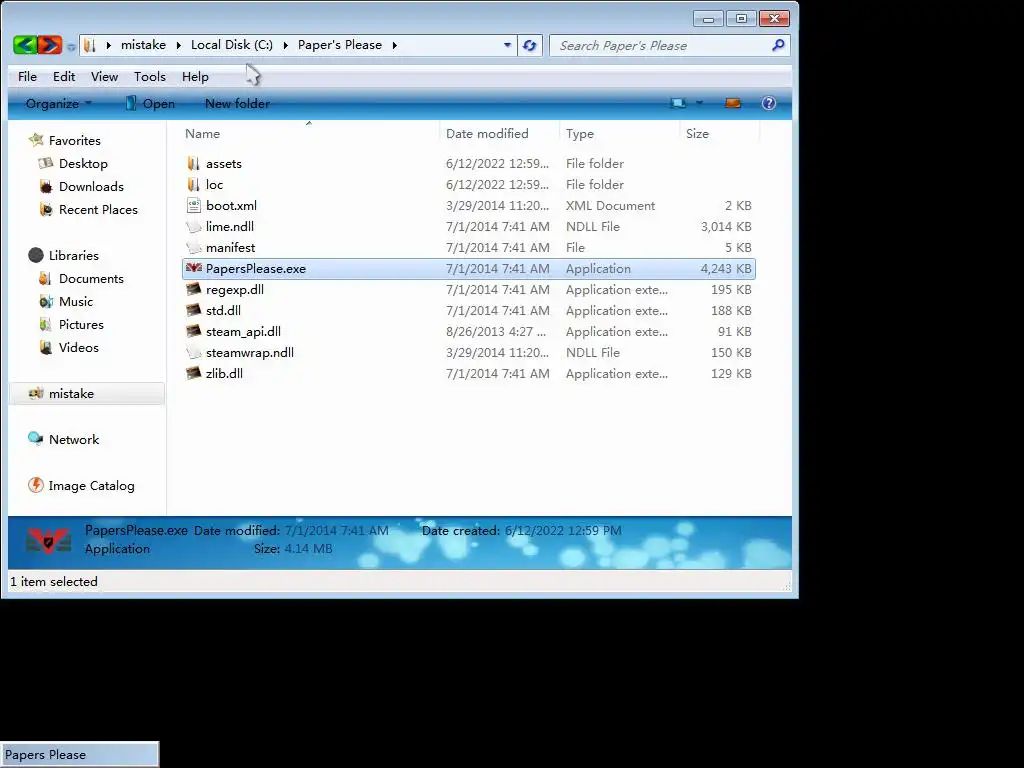This screenshot has width=1024, height=768.
Task: Open the Music library
Action: point(76,301)
